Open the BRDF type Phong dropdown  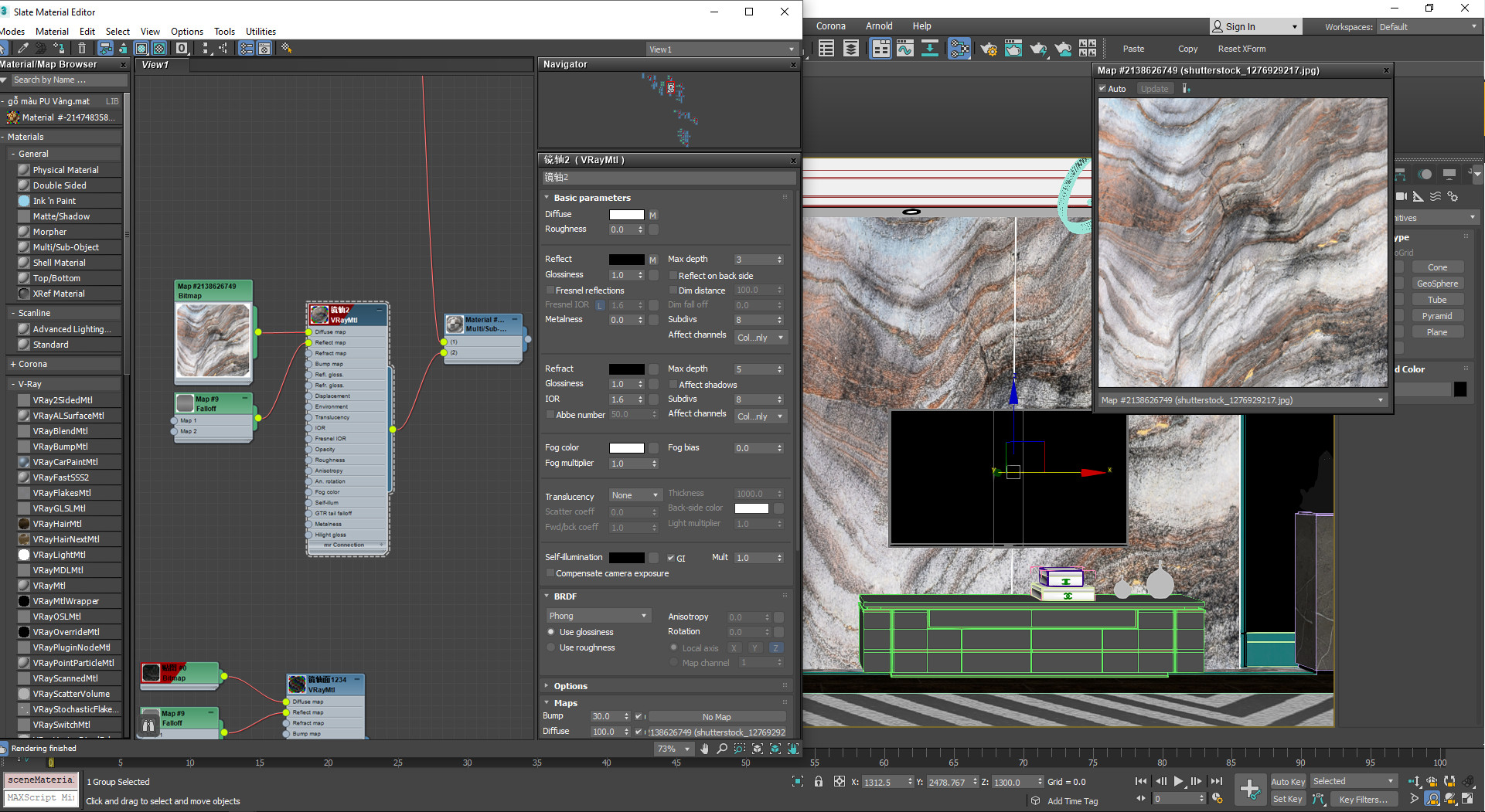tap(598, 616)
